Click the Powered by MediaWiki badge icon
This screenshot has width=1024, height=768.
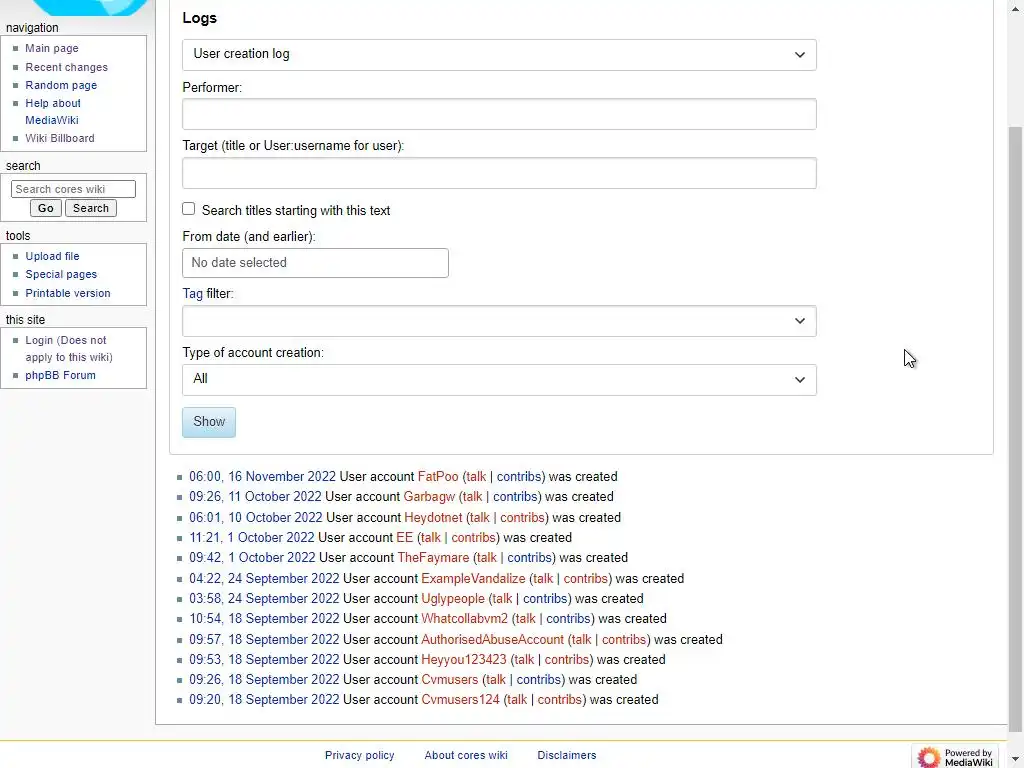[955, 756]
